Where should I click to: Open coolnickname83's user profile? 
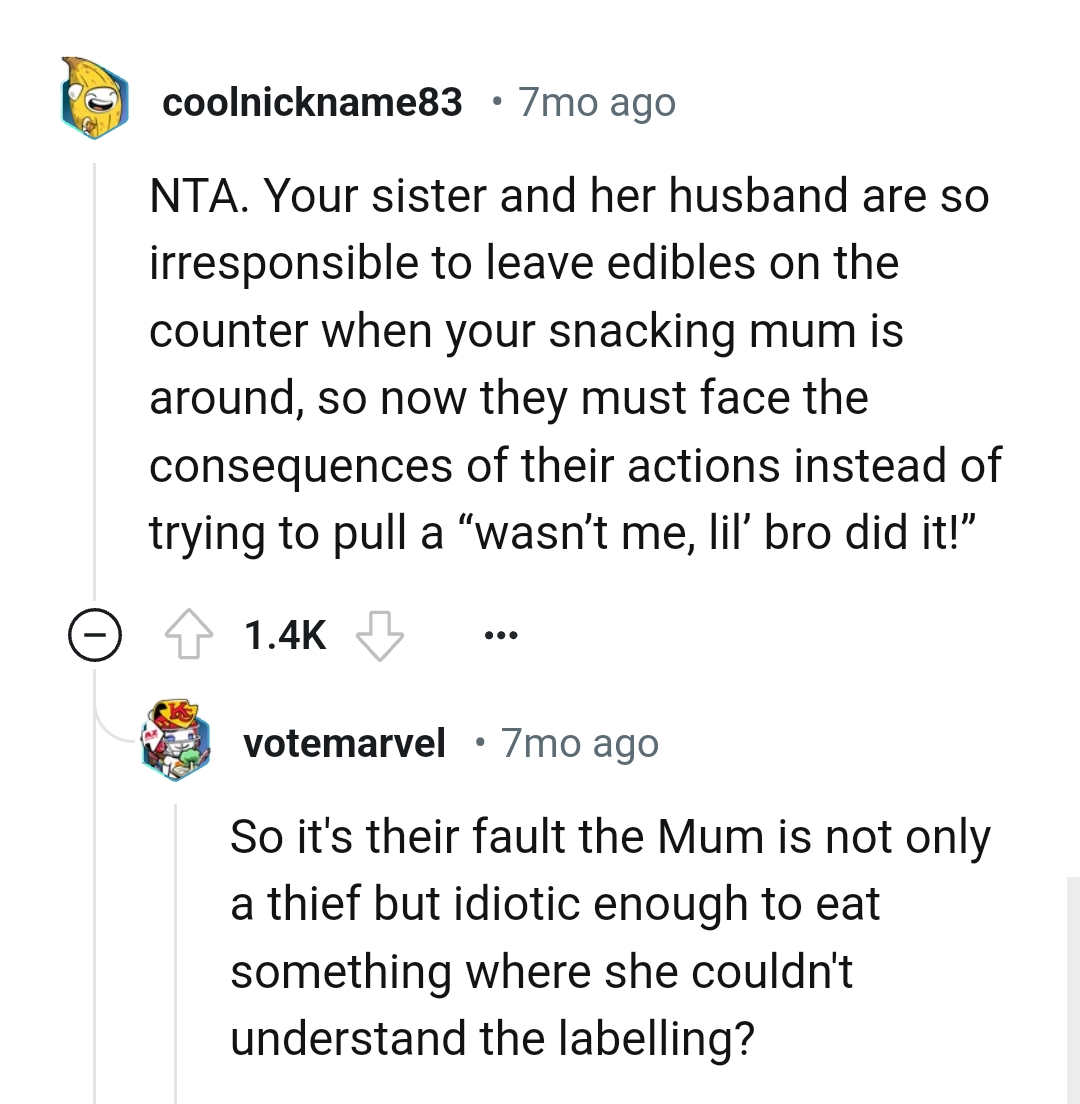(313, 101)
